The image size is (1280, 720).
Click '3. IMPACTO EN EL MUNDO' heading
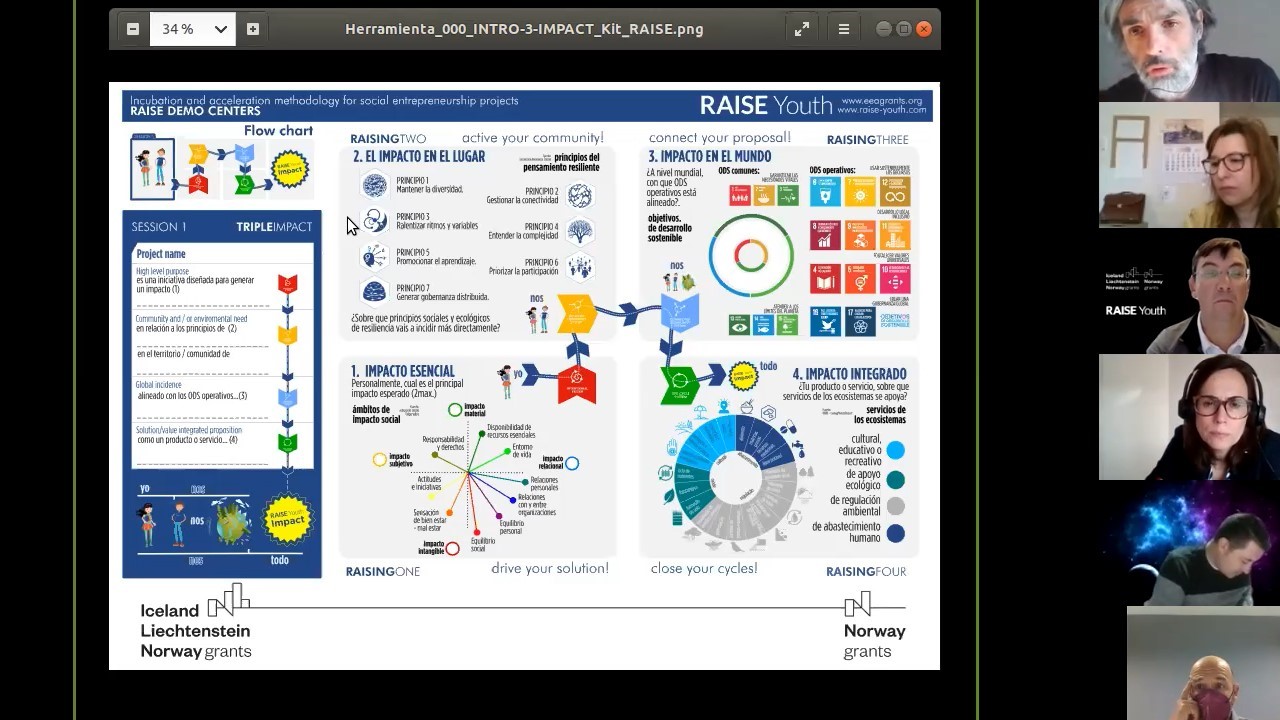point(709,157)
